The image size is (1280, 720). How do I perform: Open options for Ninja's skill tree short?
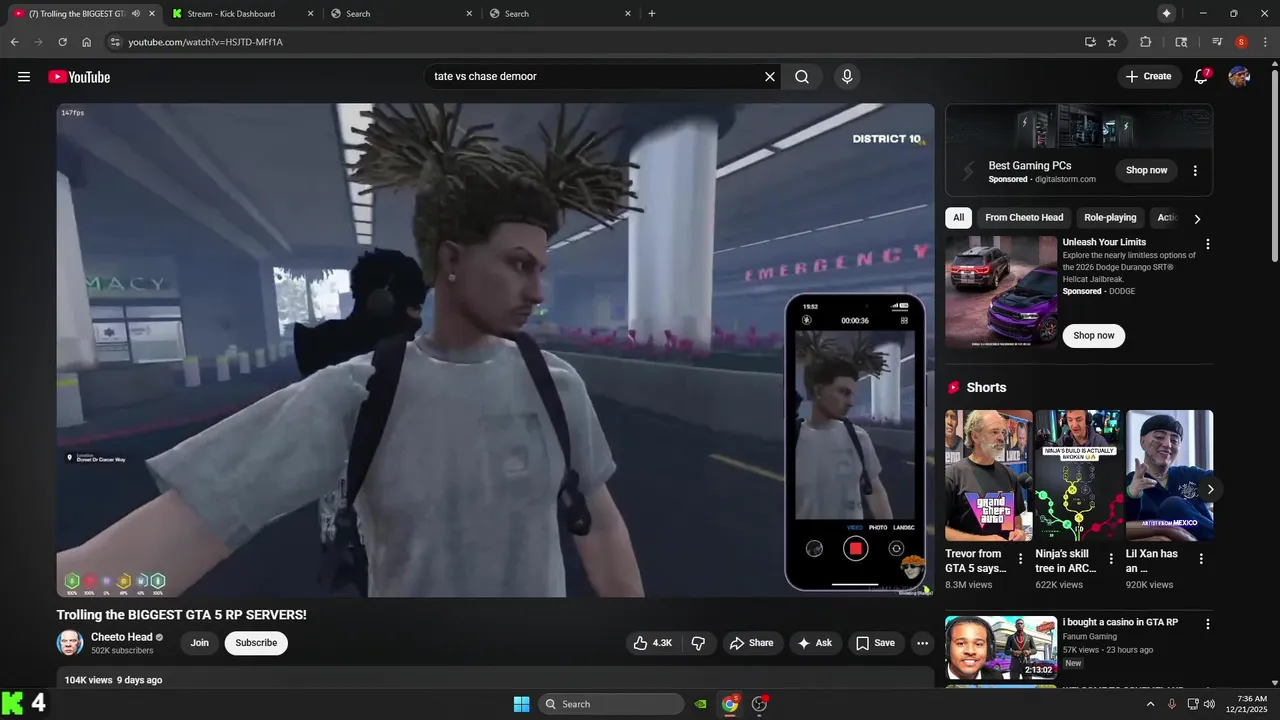click(1111, 559)
